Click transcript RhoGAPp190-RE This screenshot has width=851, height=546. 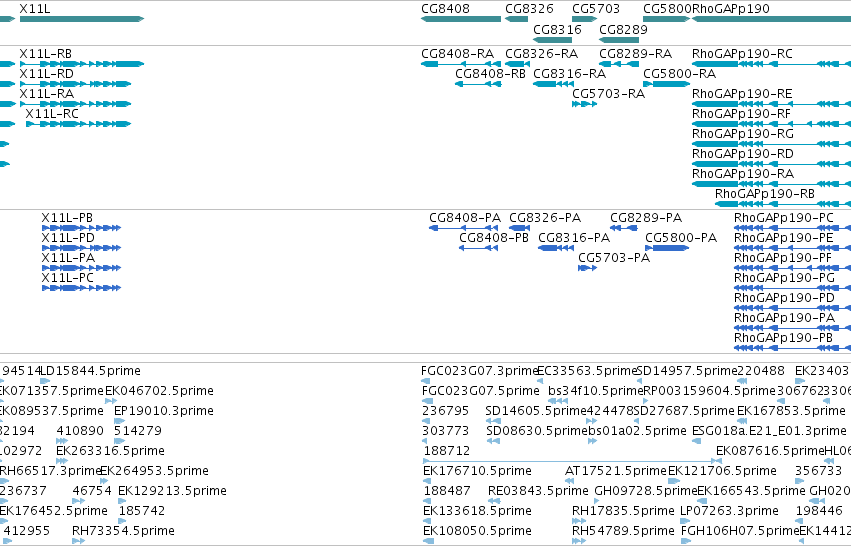tap(771, 104)
